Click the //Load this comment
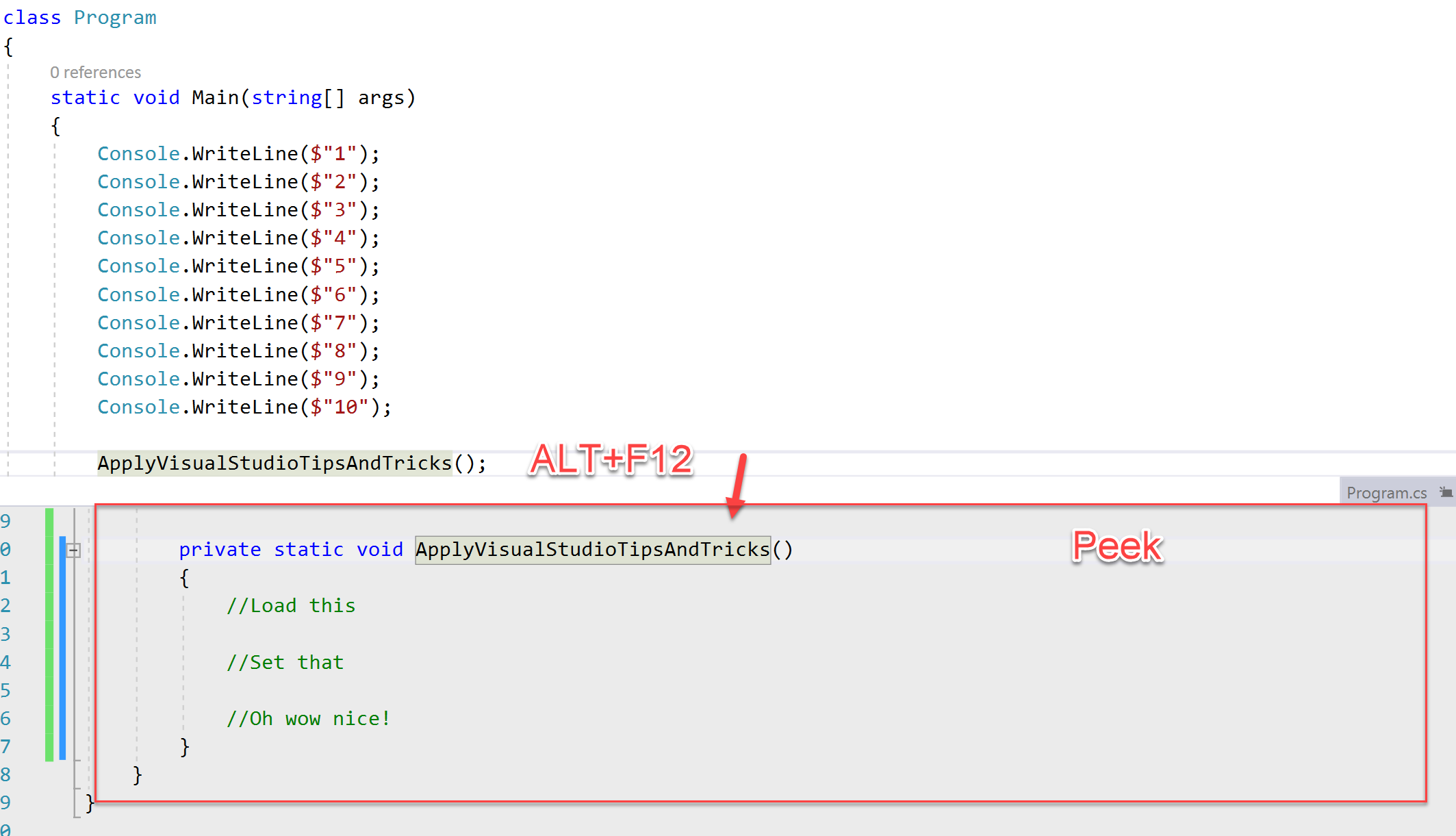1456x836 pixels. click(x=291, y=606)
